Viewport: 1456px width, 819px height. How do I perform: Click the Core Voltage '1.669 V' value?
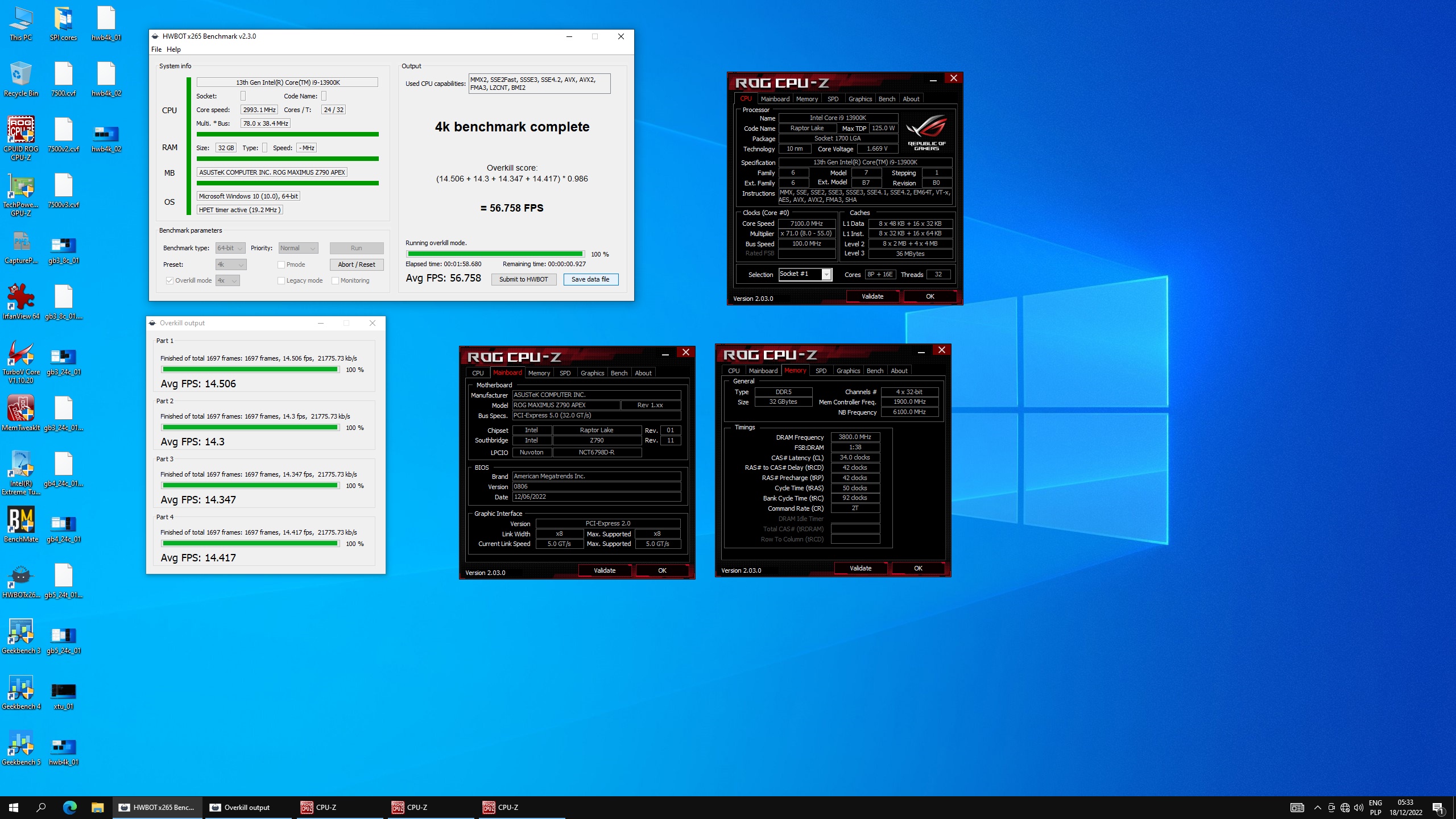coord(877,148)
